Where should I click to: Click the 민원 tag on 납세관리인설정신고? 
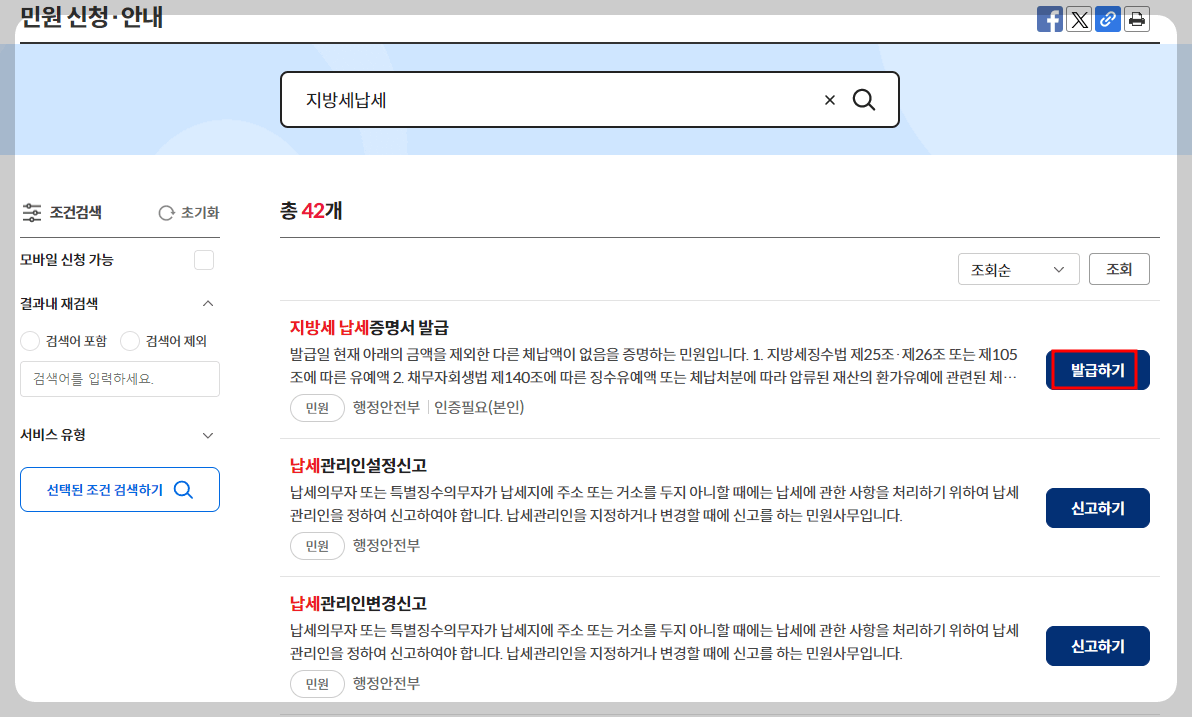click(317, 546)
